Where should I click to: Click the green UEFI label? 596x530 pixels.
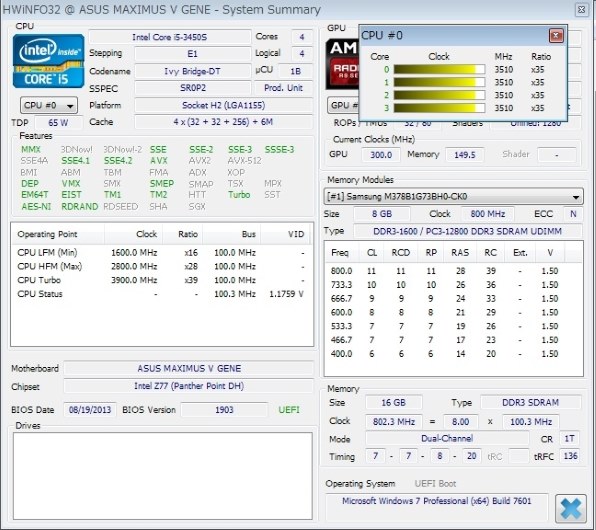click(289, 410)
